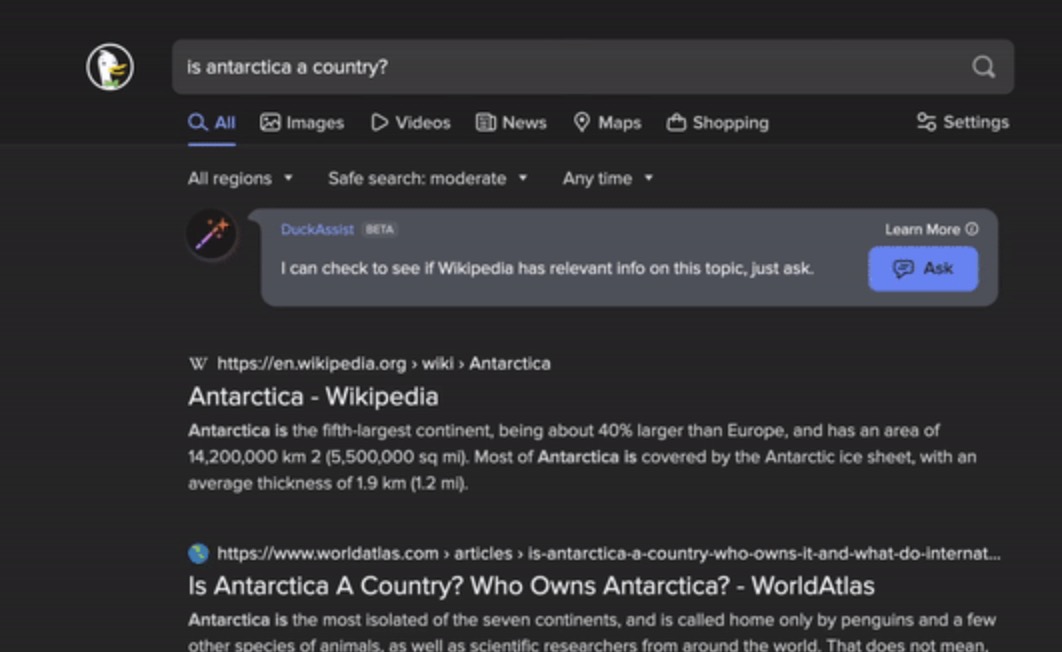The width and height of the screenshot is (1062, 652).
Task: Click the www.worldatlas.com result URL
Action: [608, 553]
